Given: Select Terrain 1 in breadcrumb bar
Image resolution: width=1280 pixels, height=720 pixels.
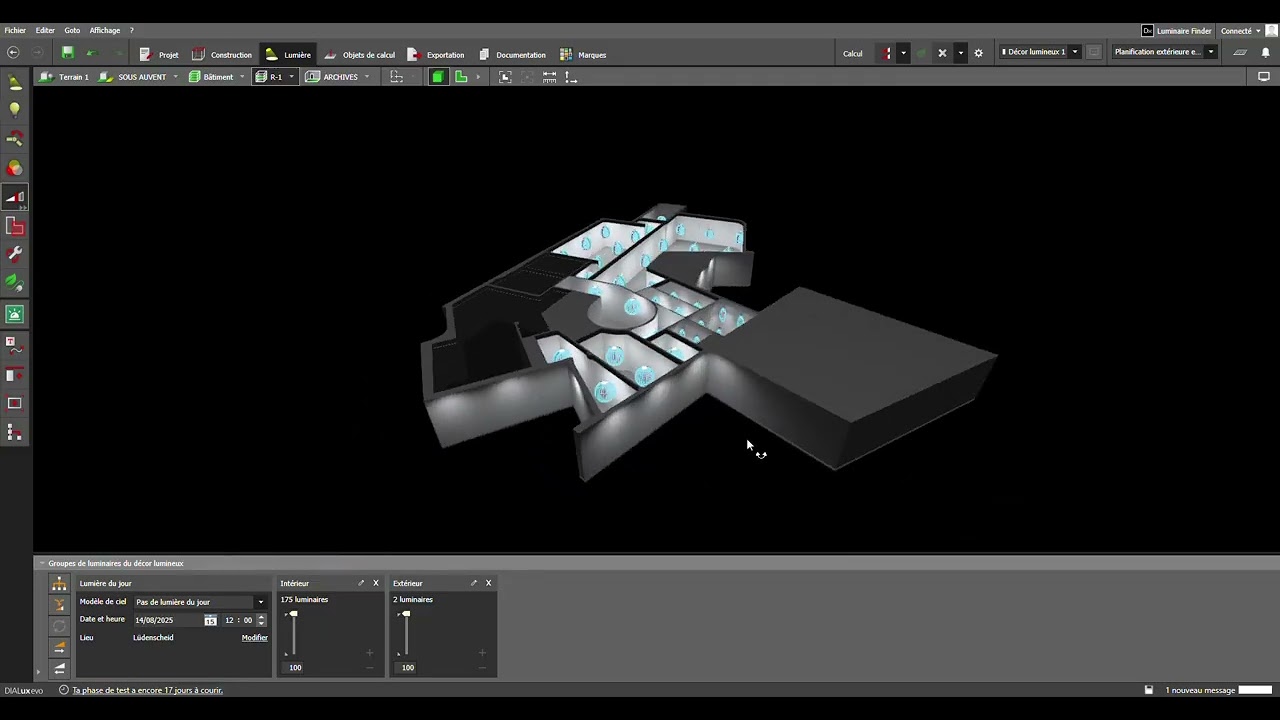Looking at the screenshot, I should [64, 77].
